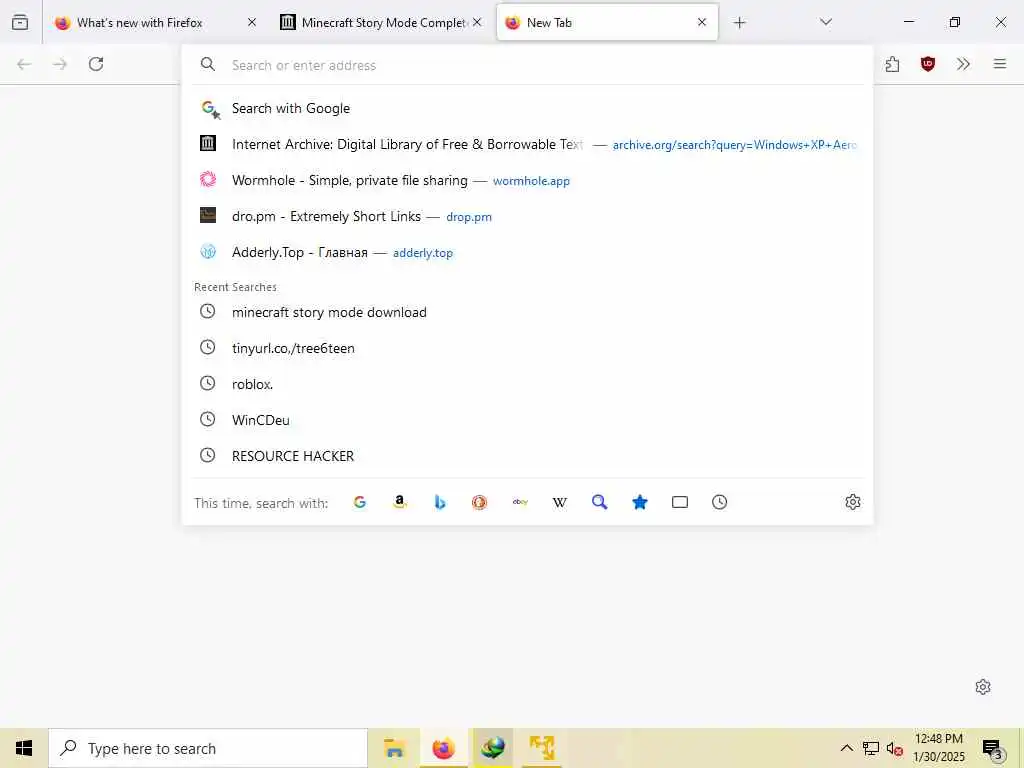Close the What's new with Firefox tab
The height and width of the screenshot is (768, 1024).
pos(252,22)
